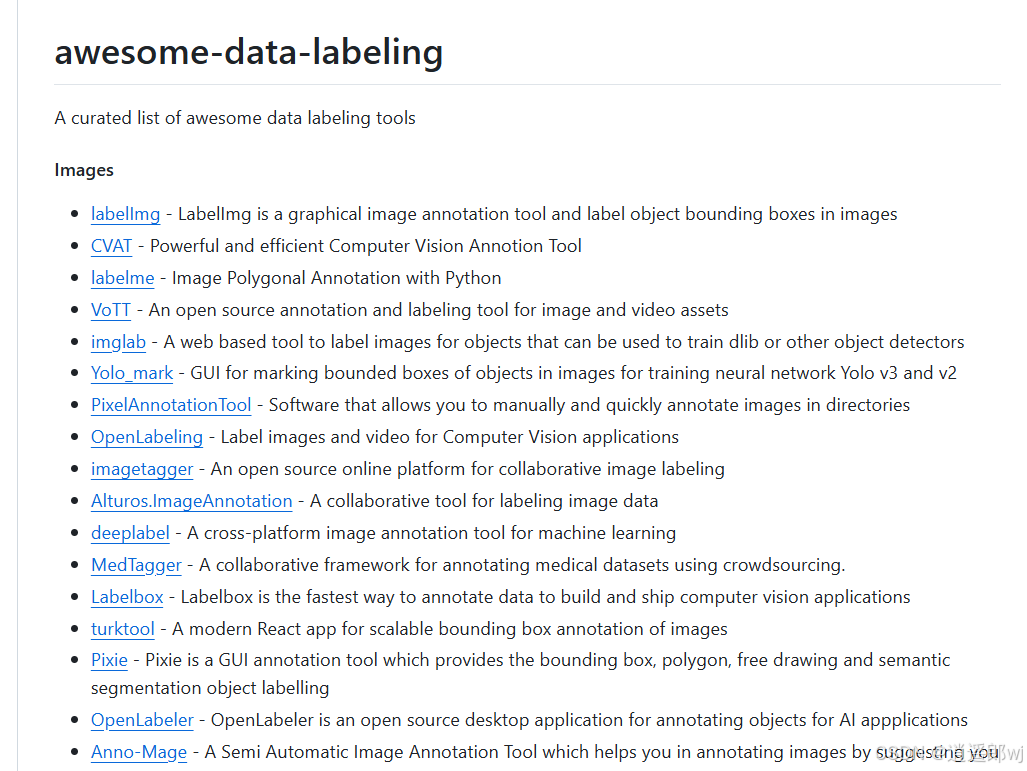Image resolution: width=1027 pixels, height=771 pixels.
Task: Follow the Anno-Mage link
Action: click(139, 752)
